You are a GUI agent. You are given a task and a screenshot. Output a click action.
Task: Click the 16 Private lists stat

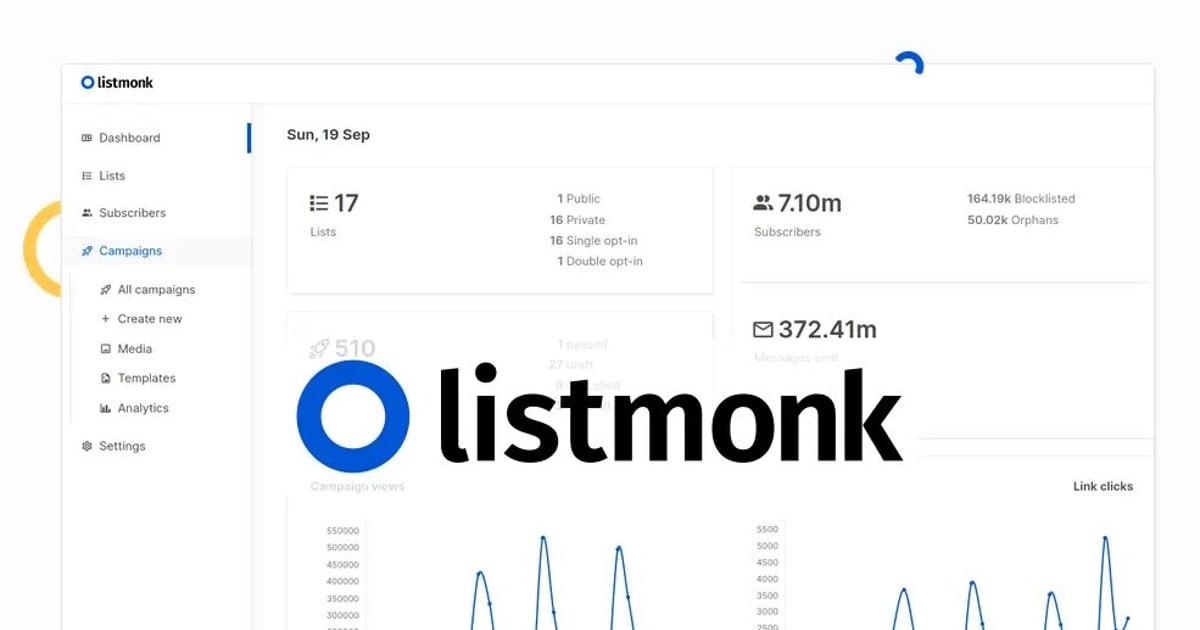[578, 220]
